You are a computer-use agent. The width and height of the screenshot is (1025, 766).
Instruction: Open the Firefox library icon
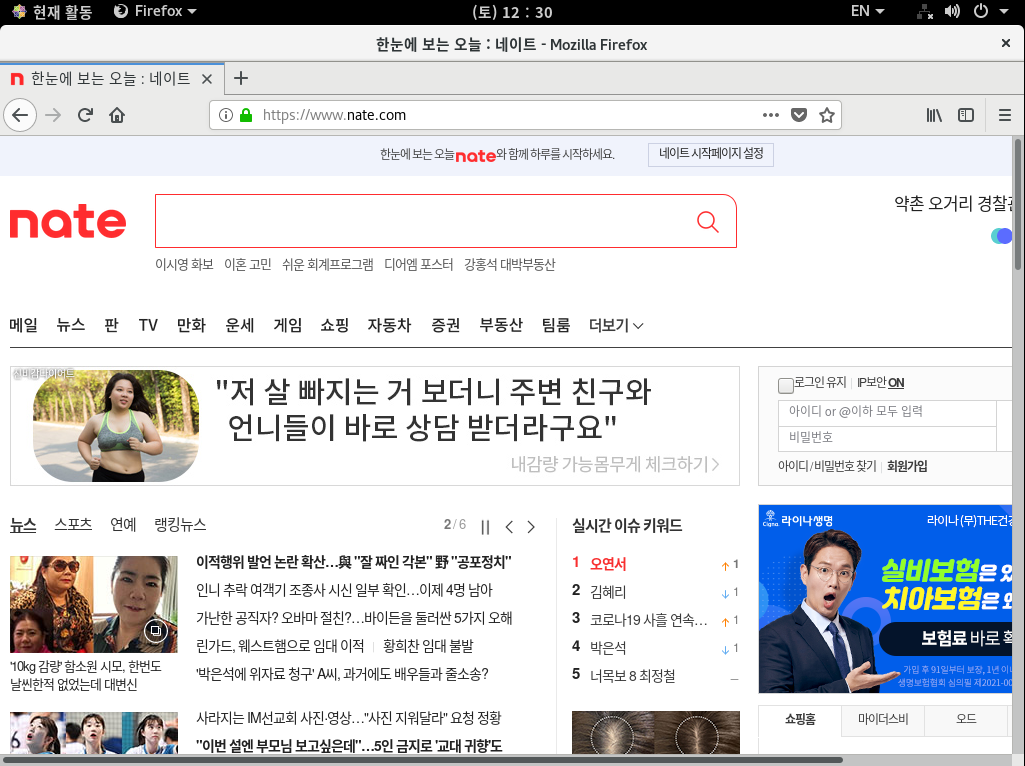(x=934, y=115)
